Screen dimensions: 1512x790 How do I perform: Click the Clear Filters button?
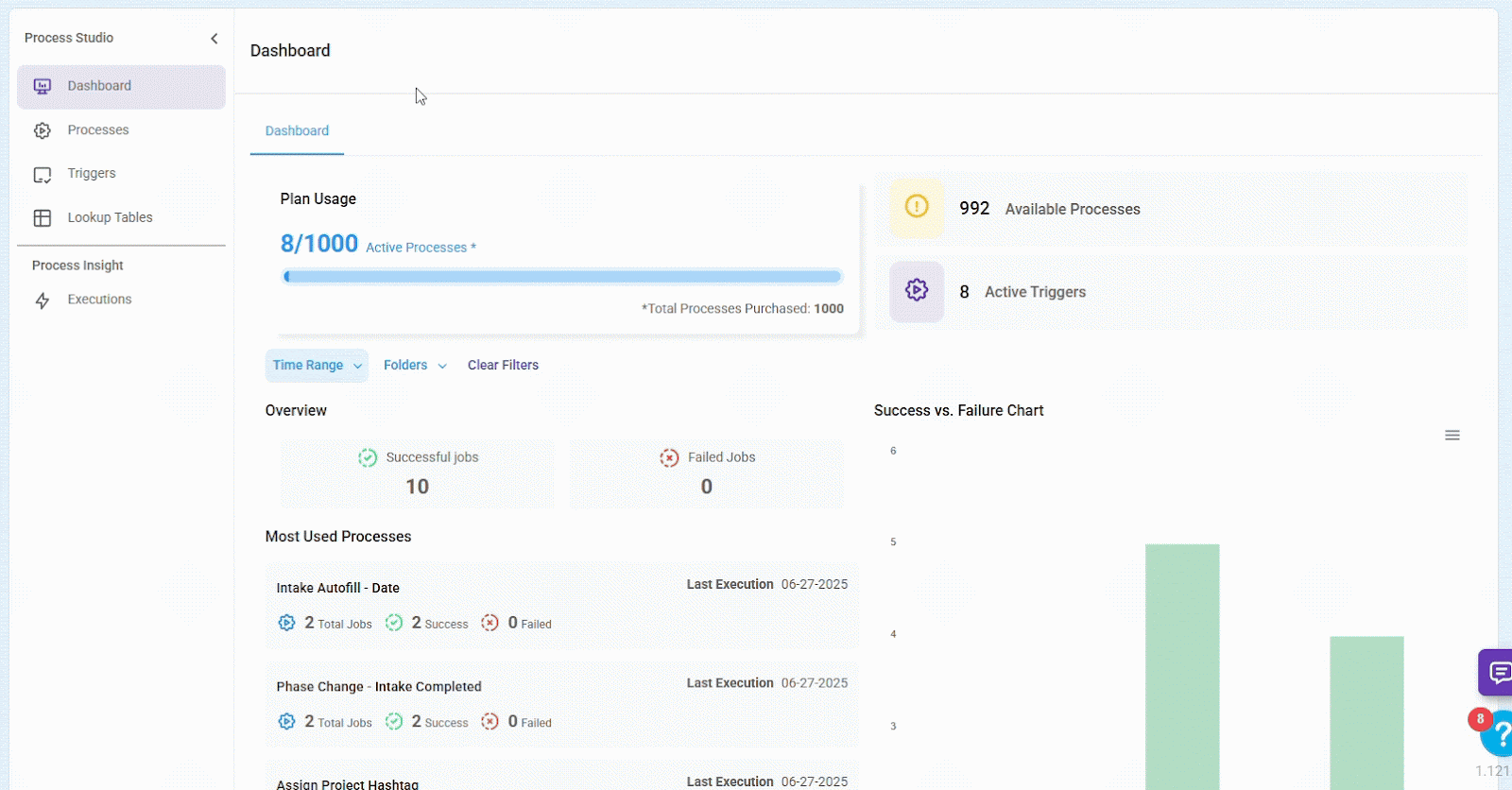[503, 366]
